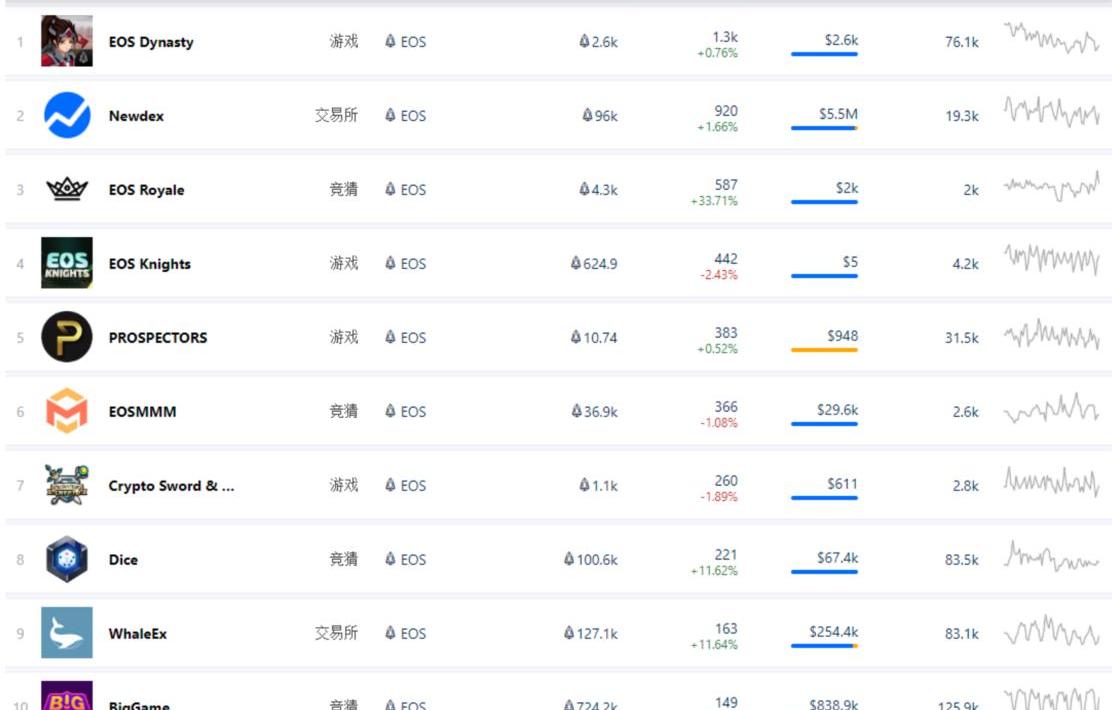Click the PROSPECTORS gold P logo
The width and height of the screenshot is (1112, 710).
pos(67,337)
